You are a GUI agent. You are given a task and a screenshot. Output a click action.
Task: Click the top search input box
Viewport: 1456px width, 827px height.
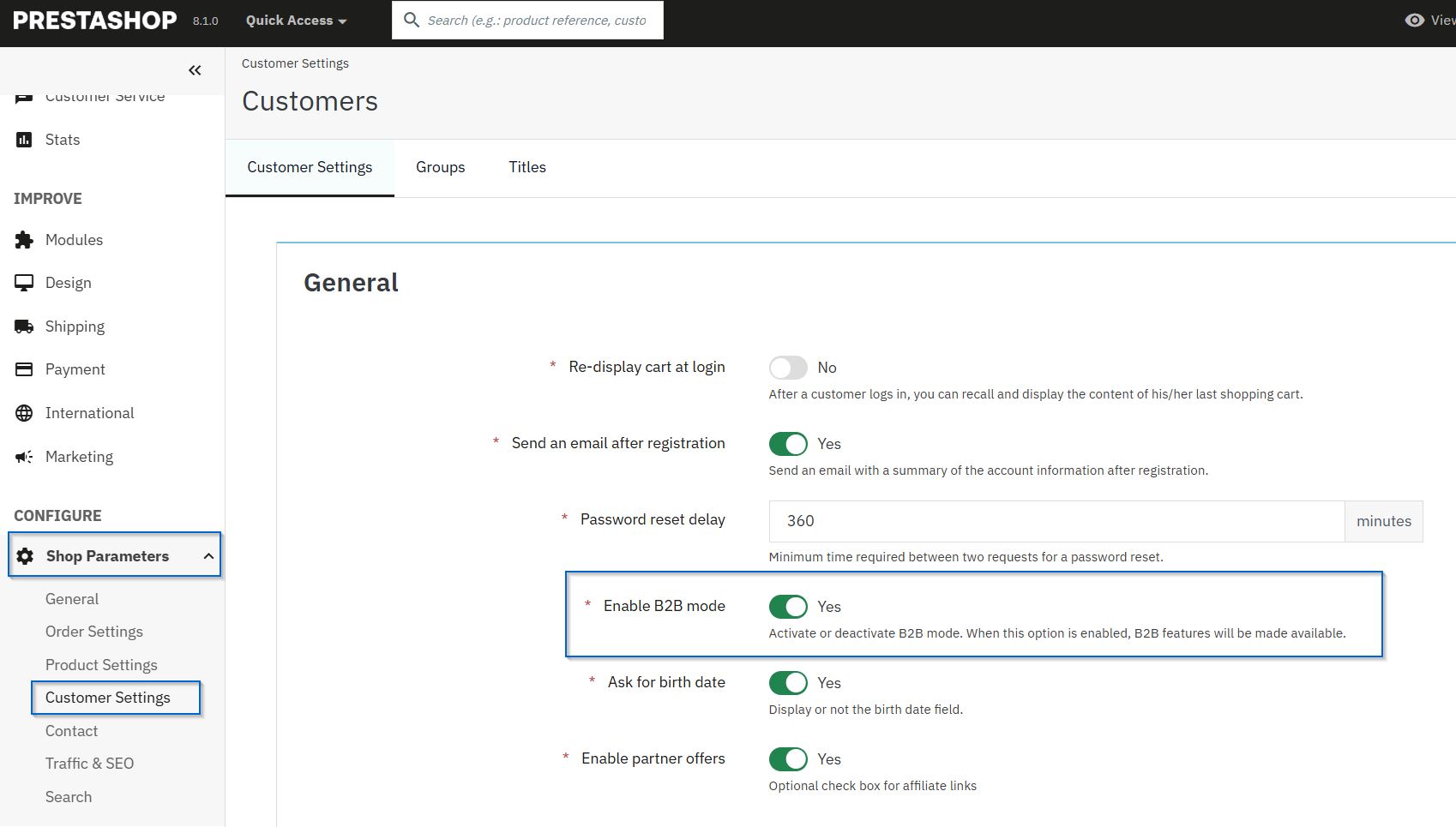527,20
